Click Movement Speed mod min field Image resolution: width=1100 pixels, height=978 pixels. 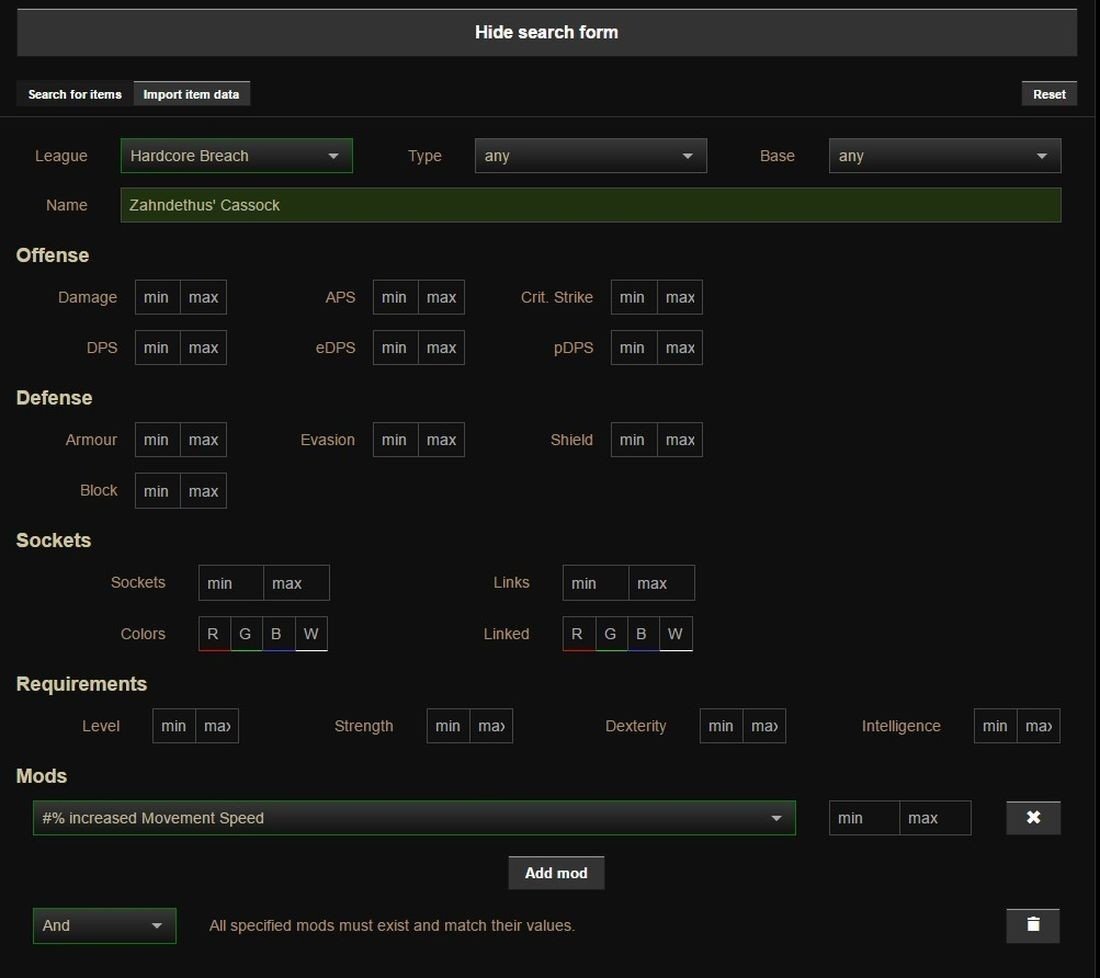864,818
